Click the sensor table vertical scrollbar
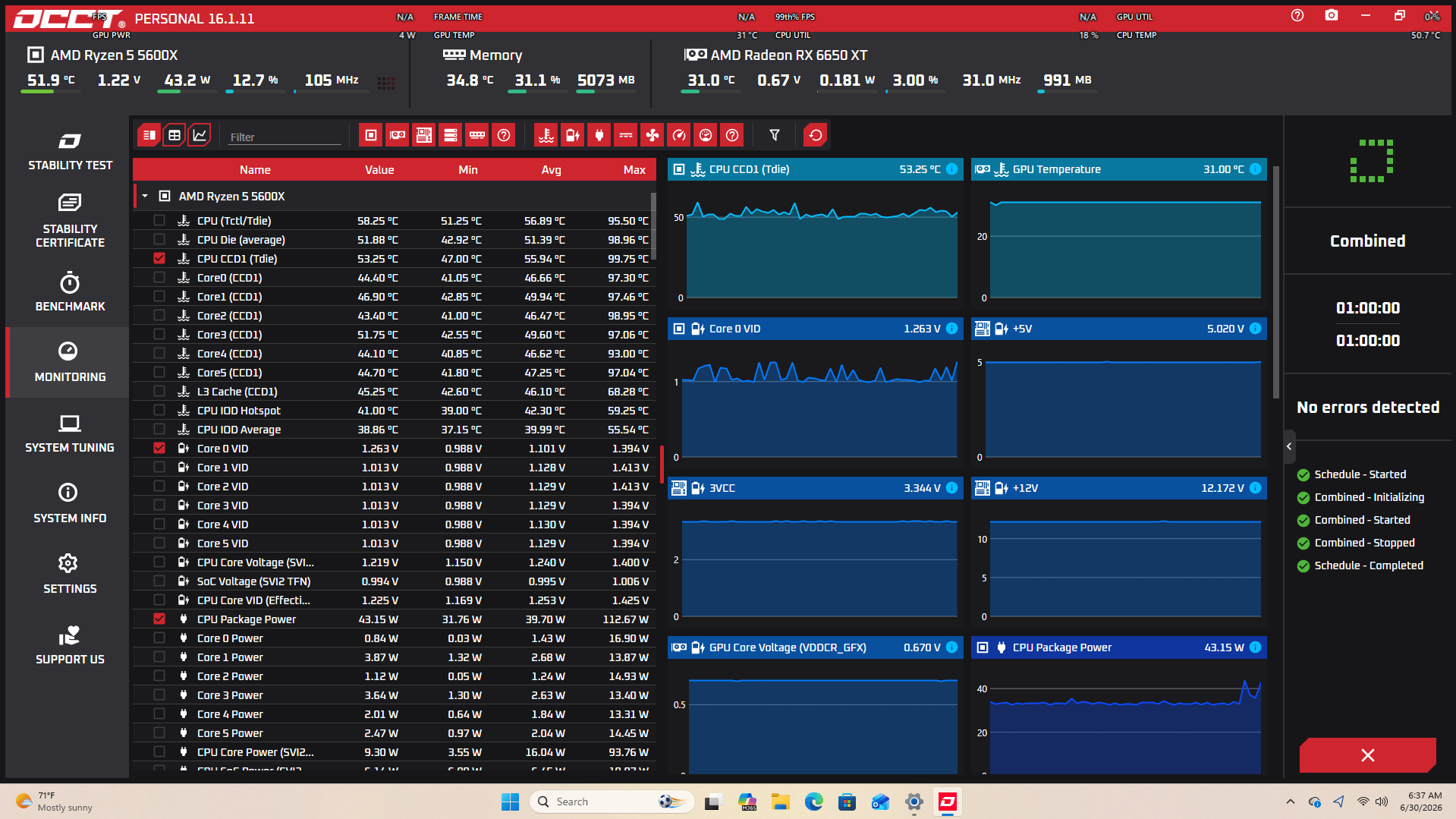Image resolution: width=1456 pixels, height=819 pixels. click(x=653, y=225)
